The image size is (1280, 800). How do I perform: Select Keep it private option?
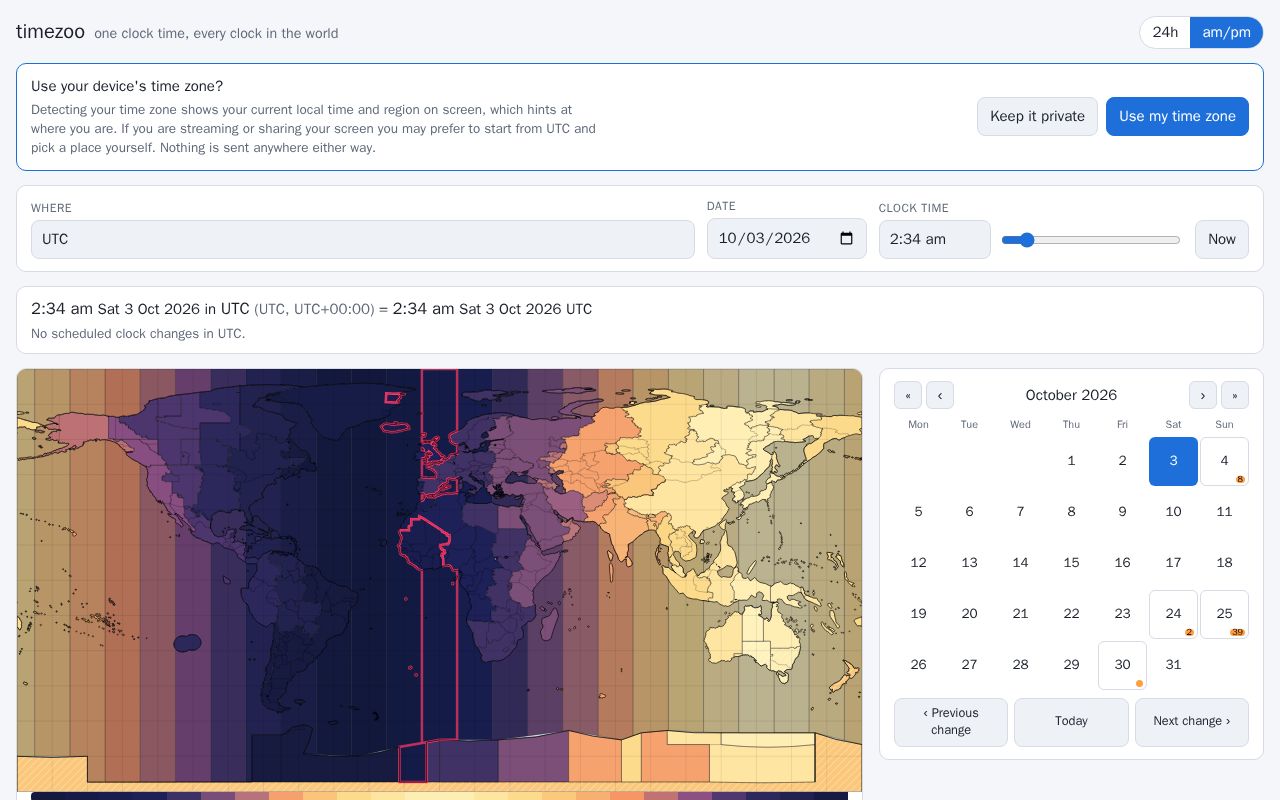click(x=1037, y=116)
